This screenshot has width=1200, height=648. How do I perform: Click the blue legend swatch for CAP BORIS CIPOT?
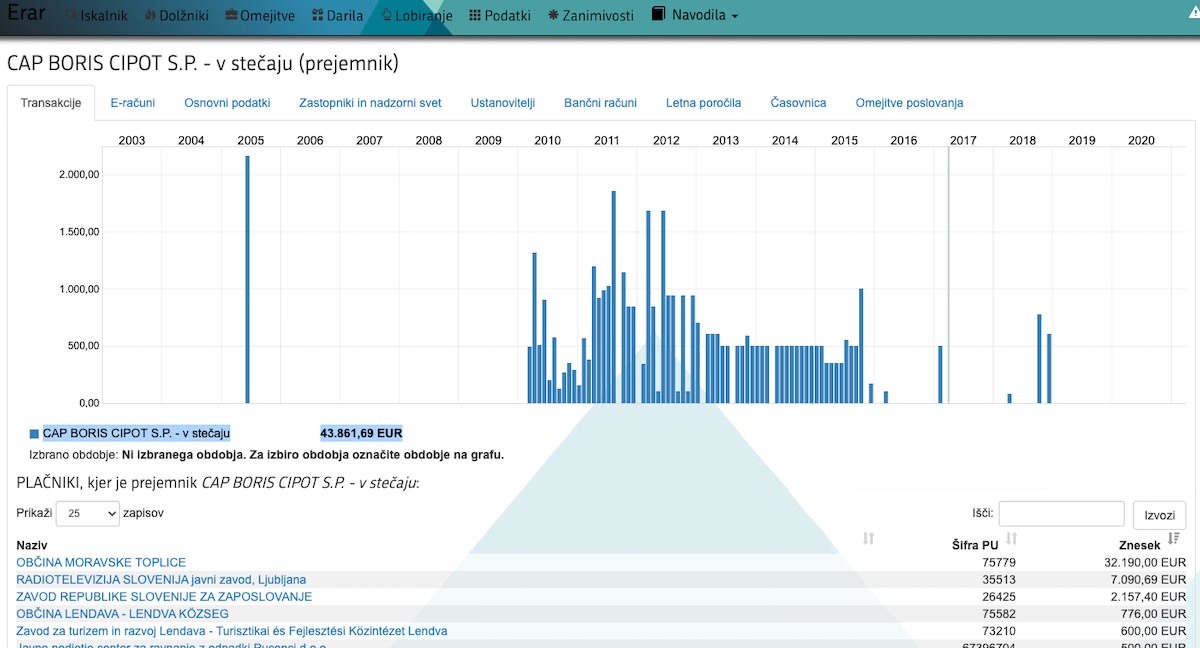coord(34,434)
